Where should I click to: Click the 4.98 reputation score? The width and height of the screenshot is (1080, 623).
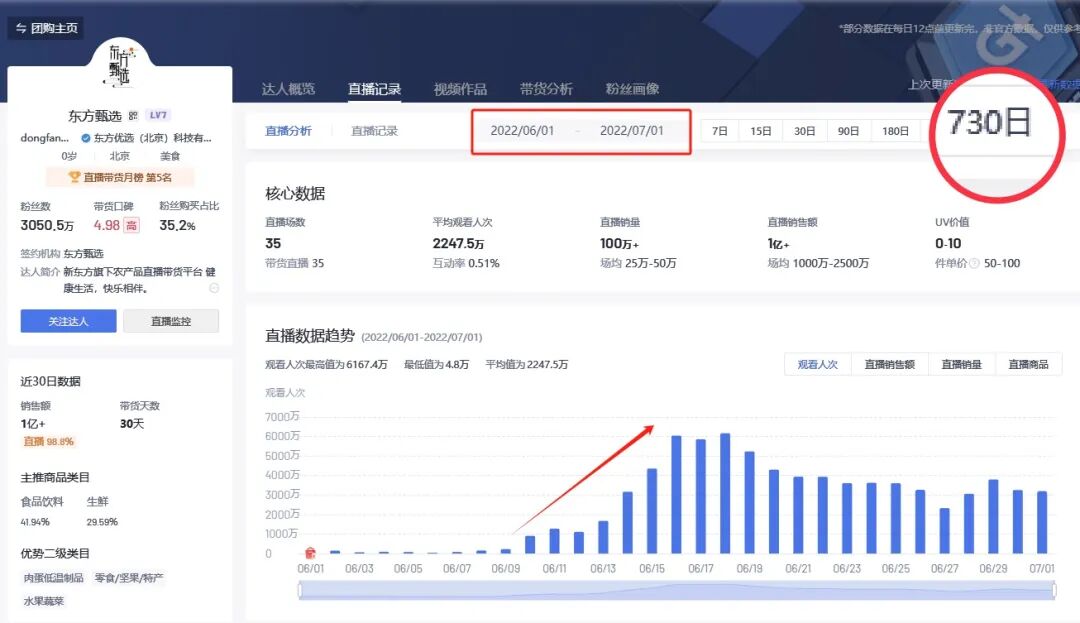coord(107,225)
